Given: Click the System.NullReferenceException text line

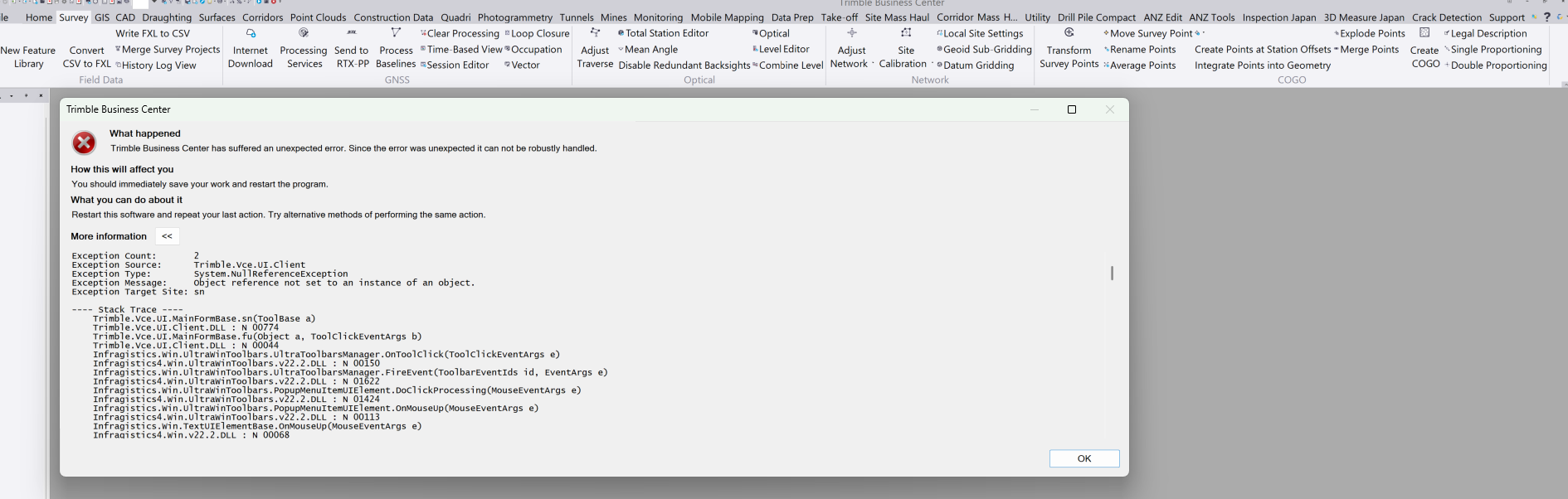Looking at the screenshot, I should pos(270,274).
